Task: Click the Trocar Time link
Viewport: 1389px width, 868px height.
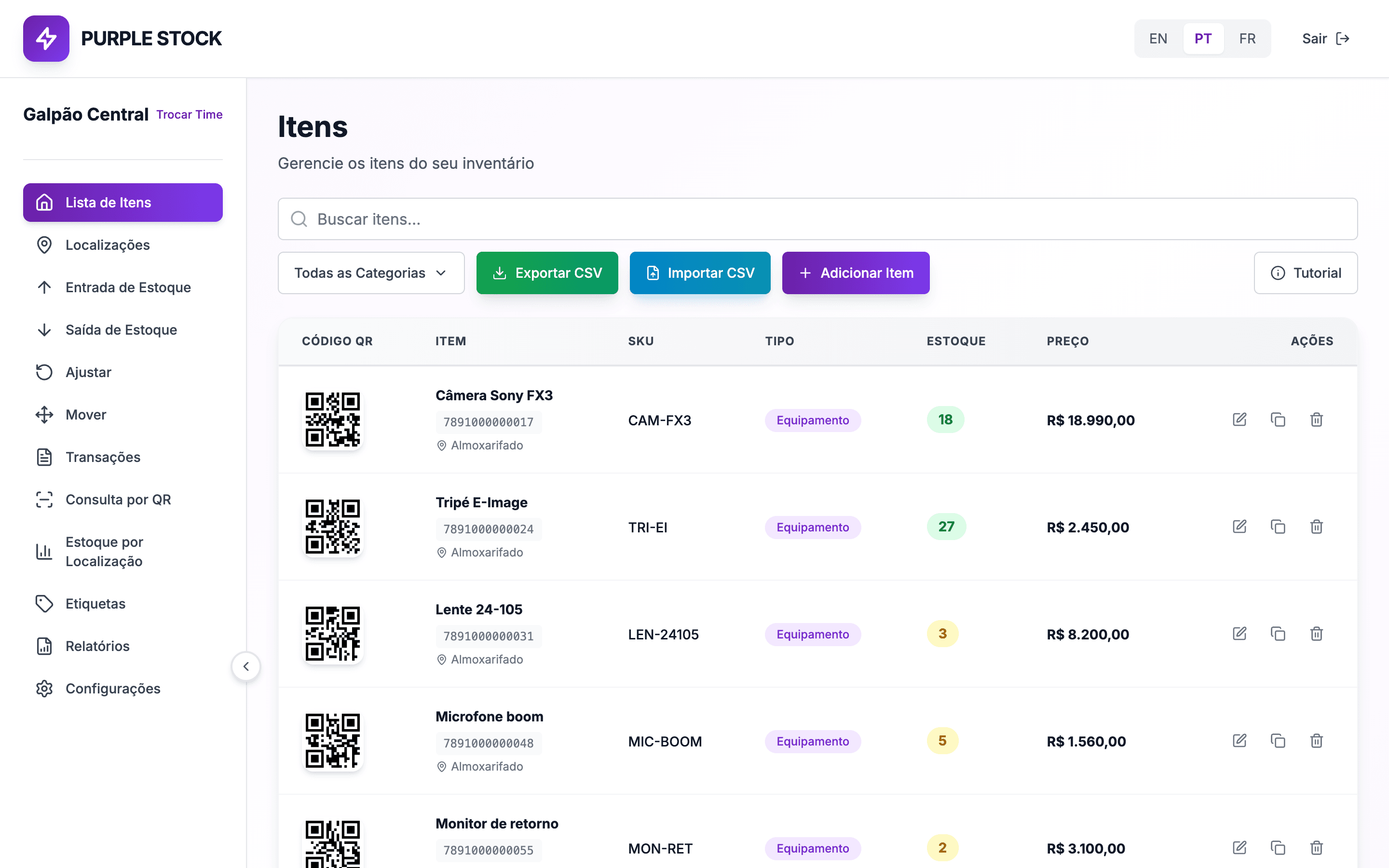Action: click(190, 115)
